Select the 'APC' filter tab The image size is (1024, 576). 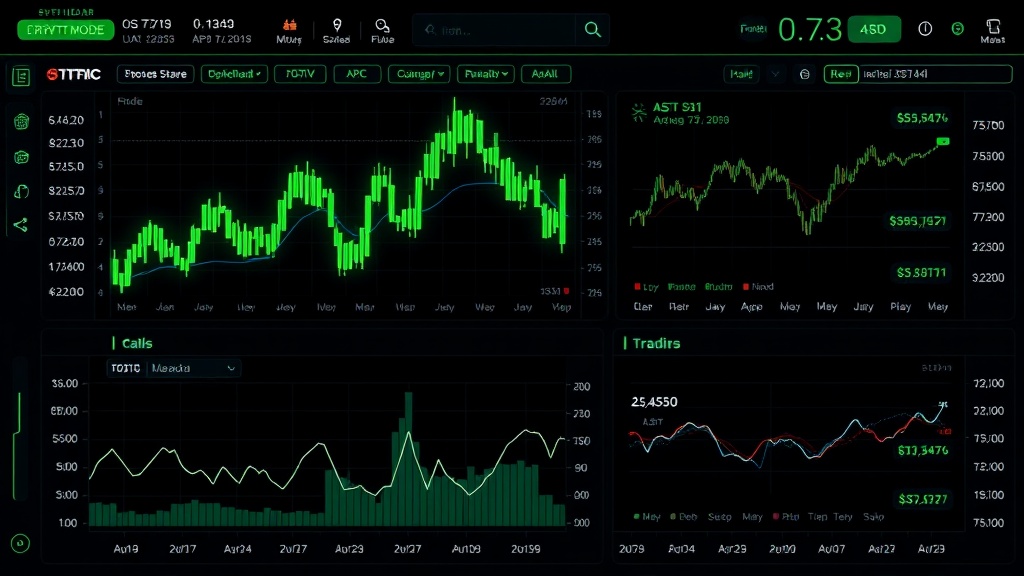pos(357,74)
